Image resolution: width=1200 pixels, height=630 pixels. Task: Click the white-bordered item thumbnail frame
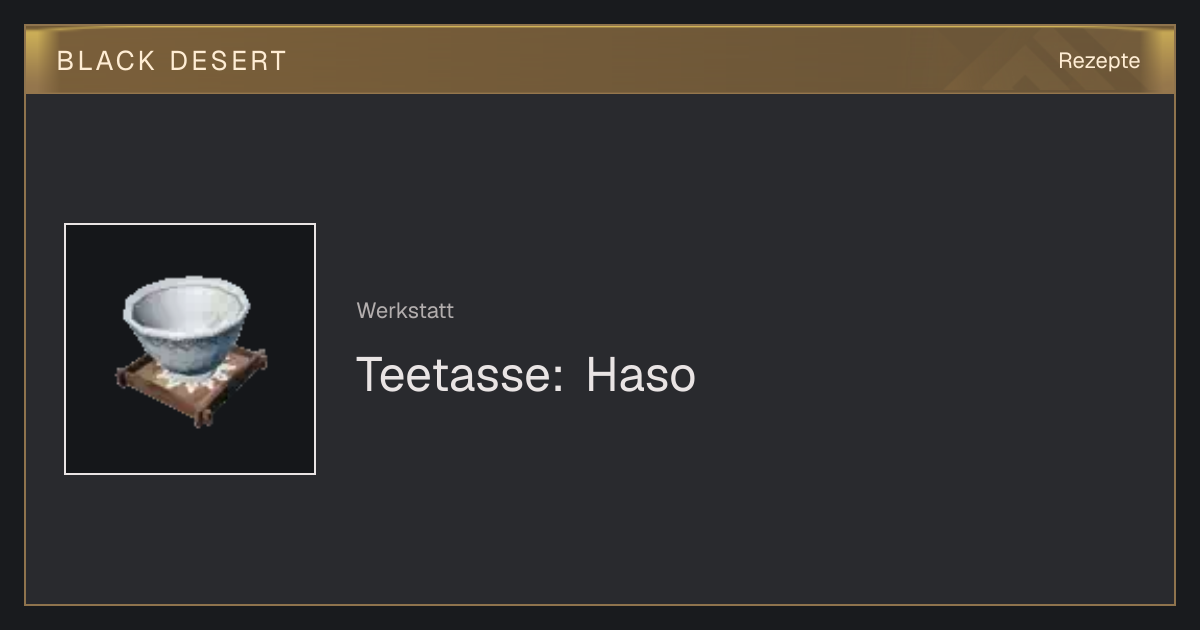[190, 349]
